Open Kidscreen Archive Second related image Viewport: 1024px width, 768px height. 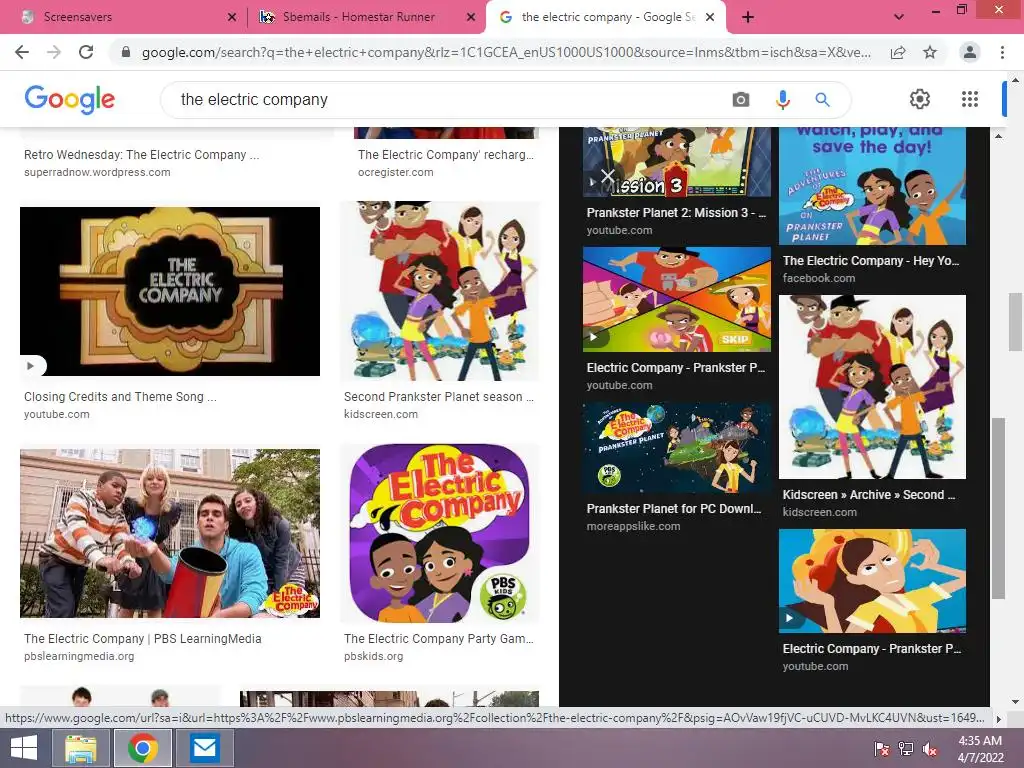(x=872, y=387)
